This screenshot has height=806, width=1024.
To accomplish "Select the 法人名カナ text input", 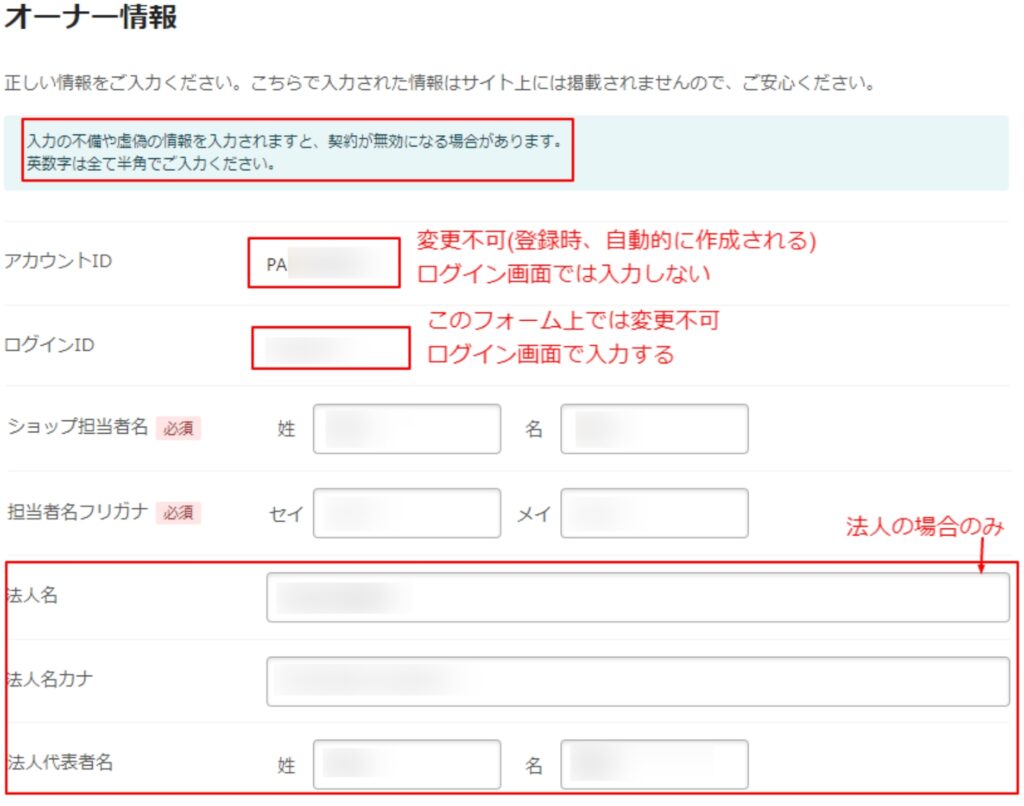I will (x=637, y=681).
